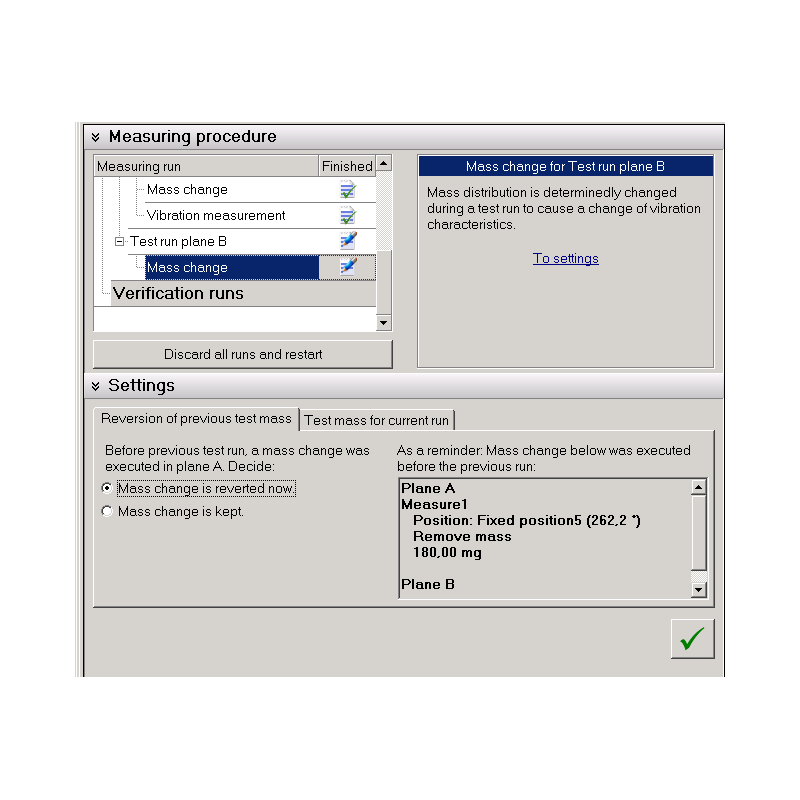Collapse the Measuring procedure section chevron
The image size is (800, 800).
pyautogui.click(x=96, y=137)
